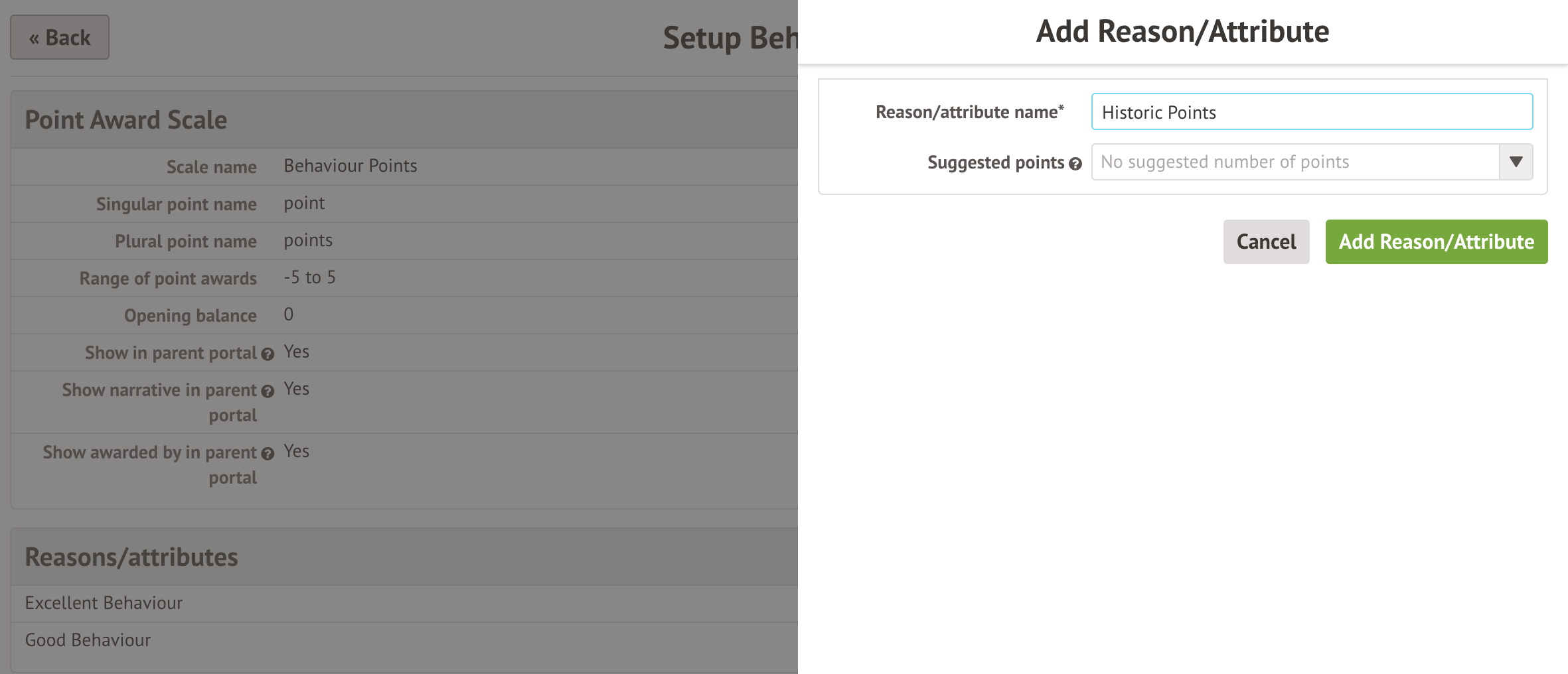Image resolution: width=1568 pixels, height=674 pixels.
Task: Go back using the « Back button
Action: (x=60, y=37)
